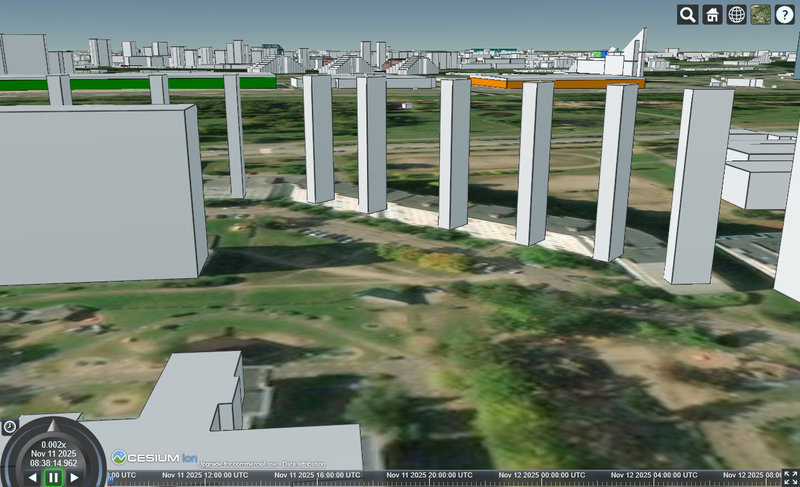
Task: Toggle fullscreen mode
Action: (790, 478)
